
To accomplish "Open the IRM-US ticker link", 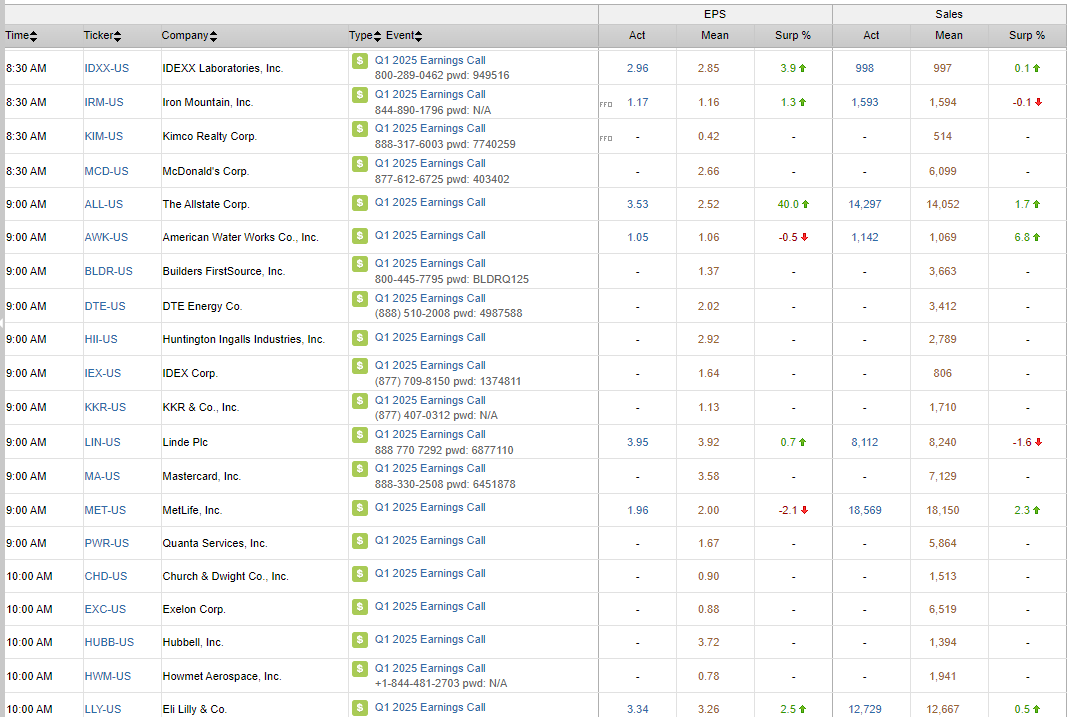I will (x=104, y=102).
